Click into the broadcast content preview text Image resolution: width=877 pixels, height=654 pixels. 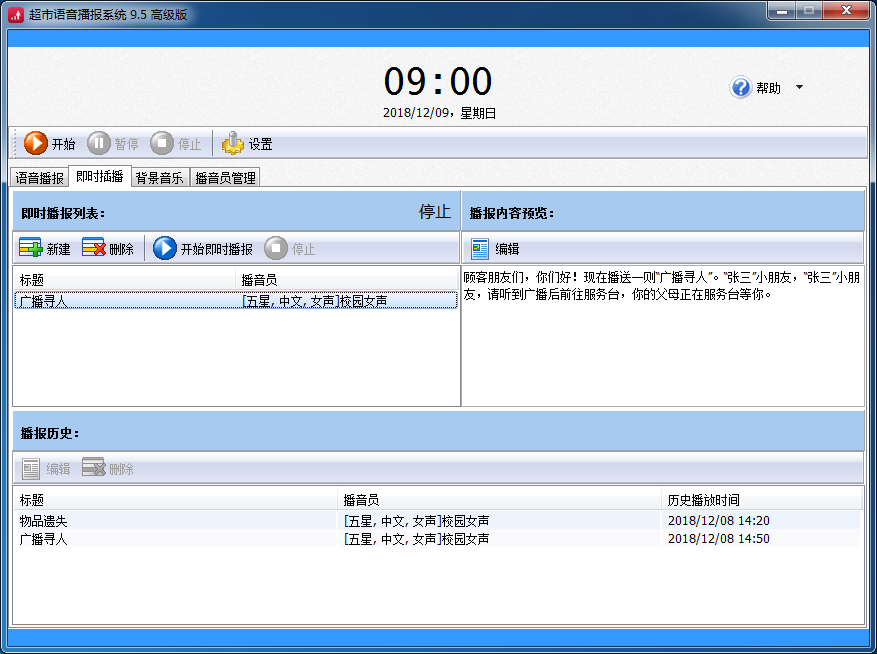point(662,336)
